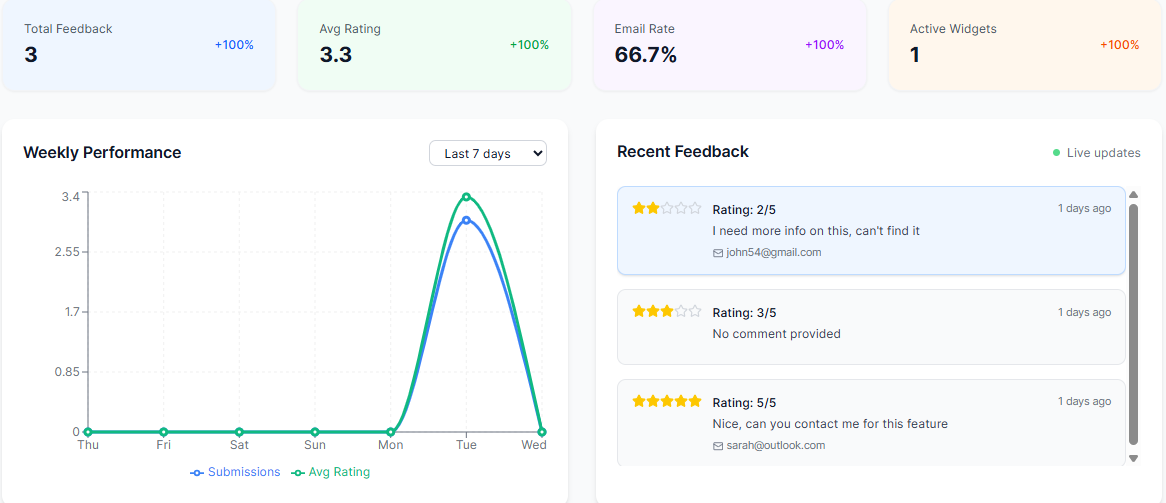Click the envelope icon beside john54@gmail.com
Screen dimensions: 1166x503
pyautogui.click(x=718, y=253)
